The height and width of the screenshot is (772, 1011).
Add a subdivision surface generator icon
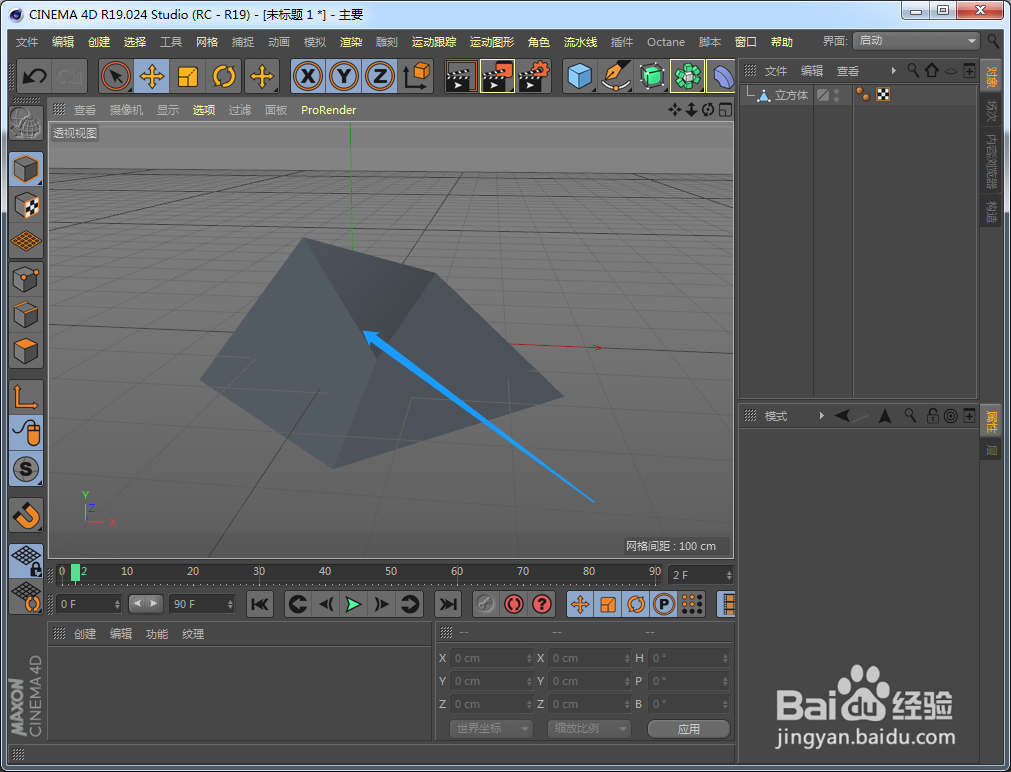click(x=652, y=77)
